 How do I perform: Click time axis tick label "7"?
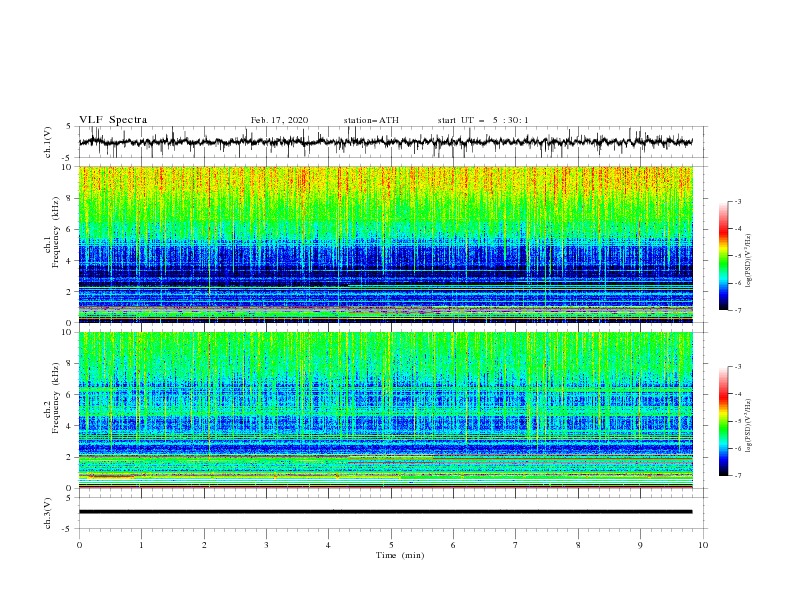coord(515,545)
